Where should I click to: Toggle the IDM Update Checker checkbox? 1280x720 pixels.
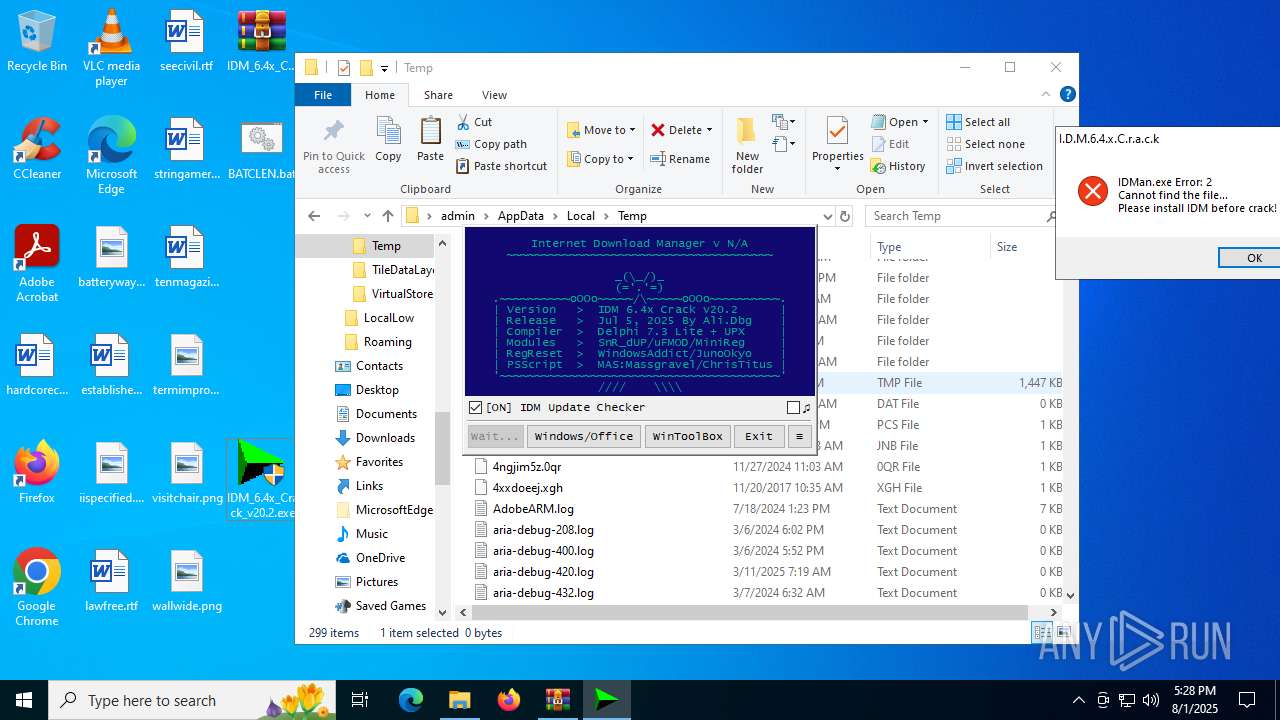[476, 407]
